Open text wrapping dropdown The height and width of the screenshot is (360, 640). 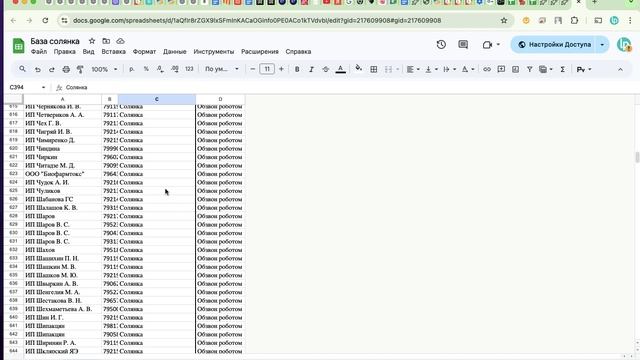(449, 69)
